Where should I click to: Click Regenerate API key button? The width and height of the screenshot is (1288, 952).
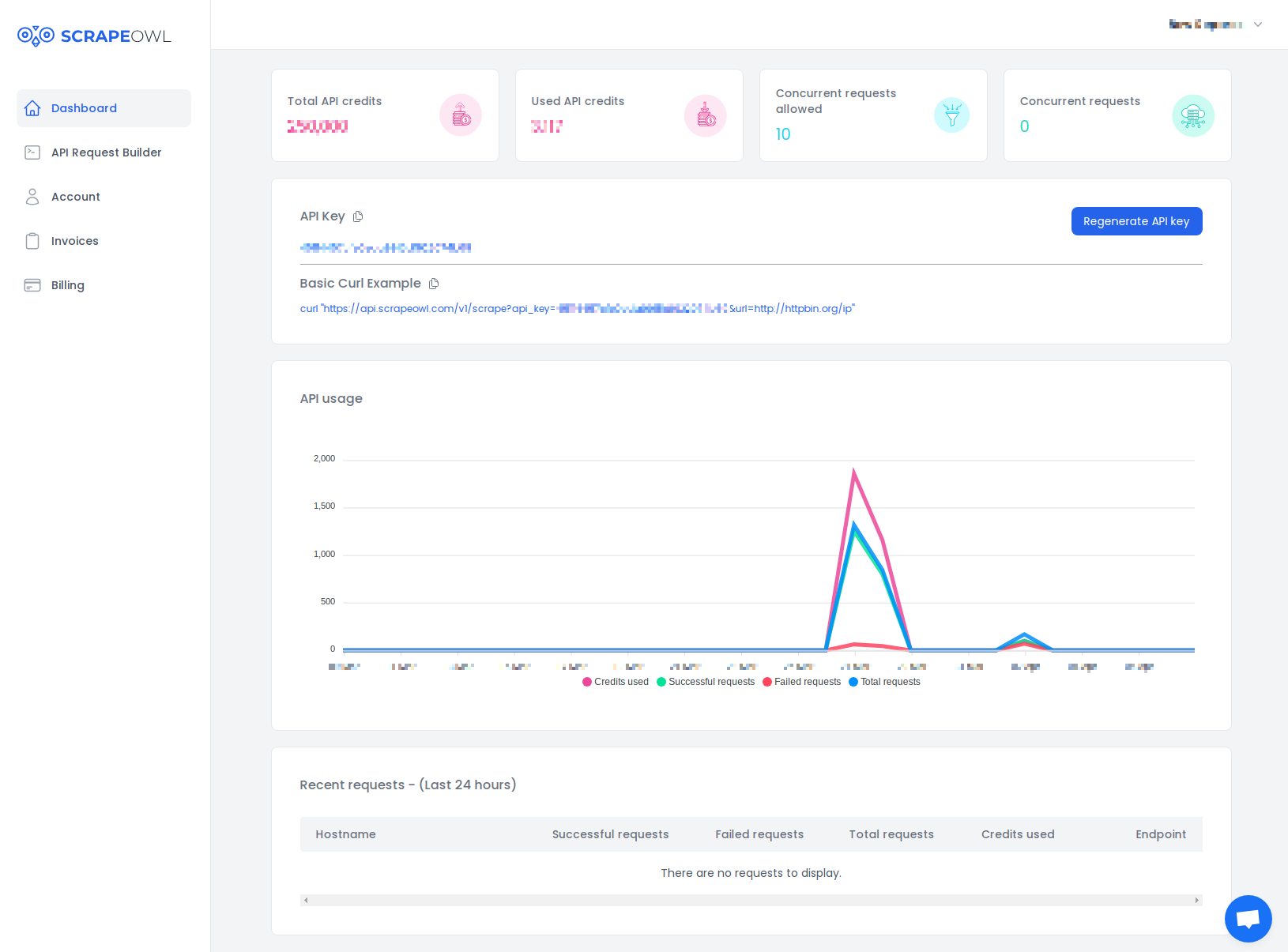[x=1136, y=221]
